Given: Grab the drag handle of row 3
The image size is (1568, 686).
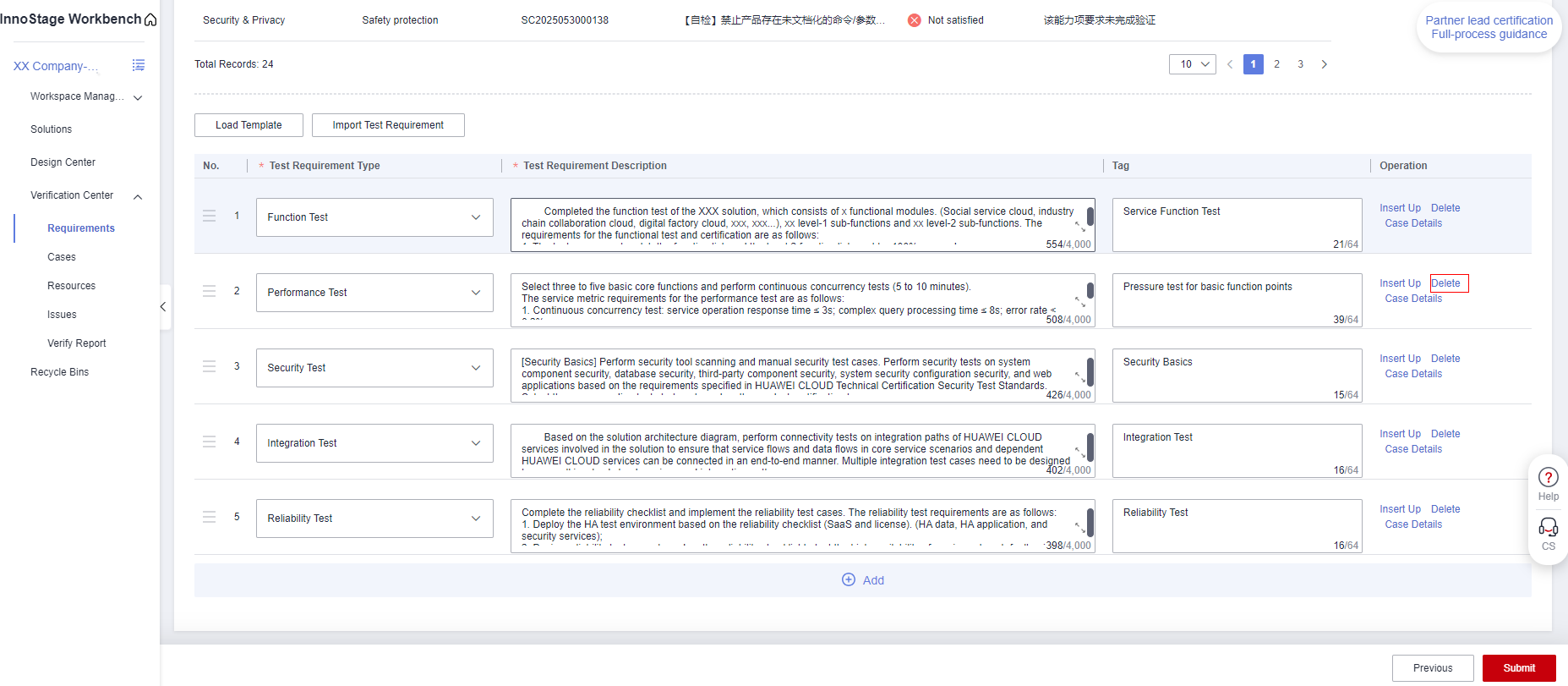Looking at the screenshot, I should pyautogui.click(x=210, y=366).
